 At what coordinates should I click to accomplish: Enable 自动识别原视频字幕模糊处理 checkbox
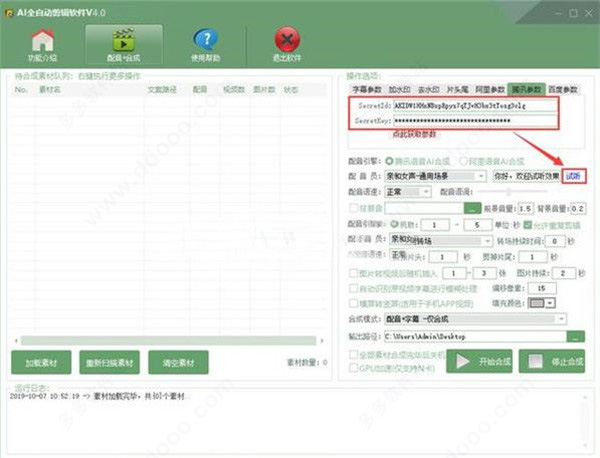coord(353,288)
